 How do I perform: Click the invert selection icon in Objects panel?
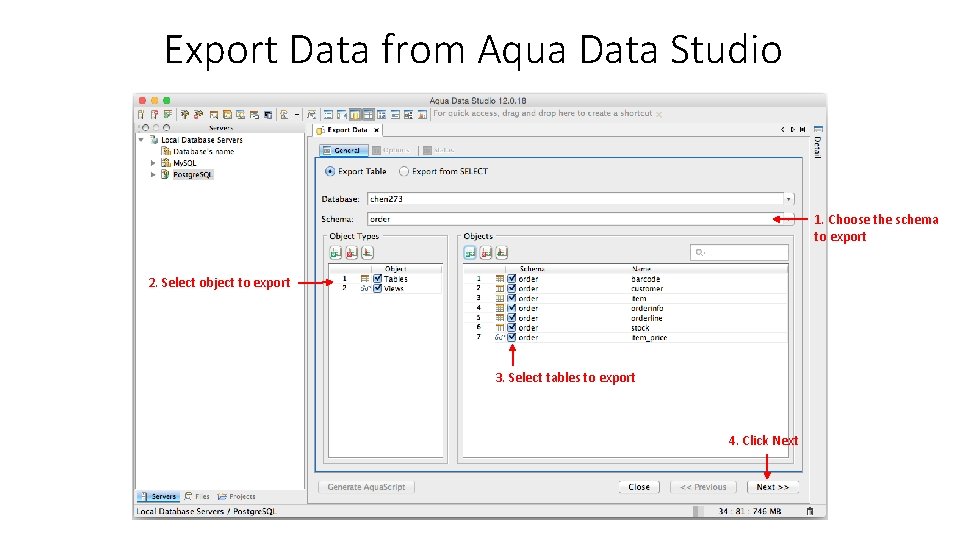point(502,252)
